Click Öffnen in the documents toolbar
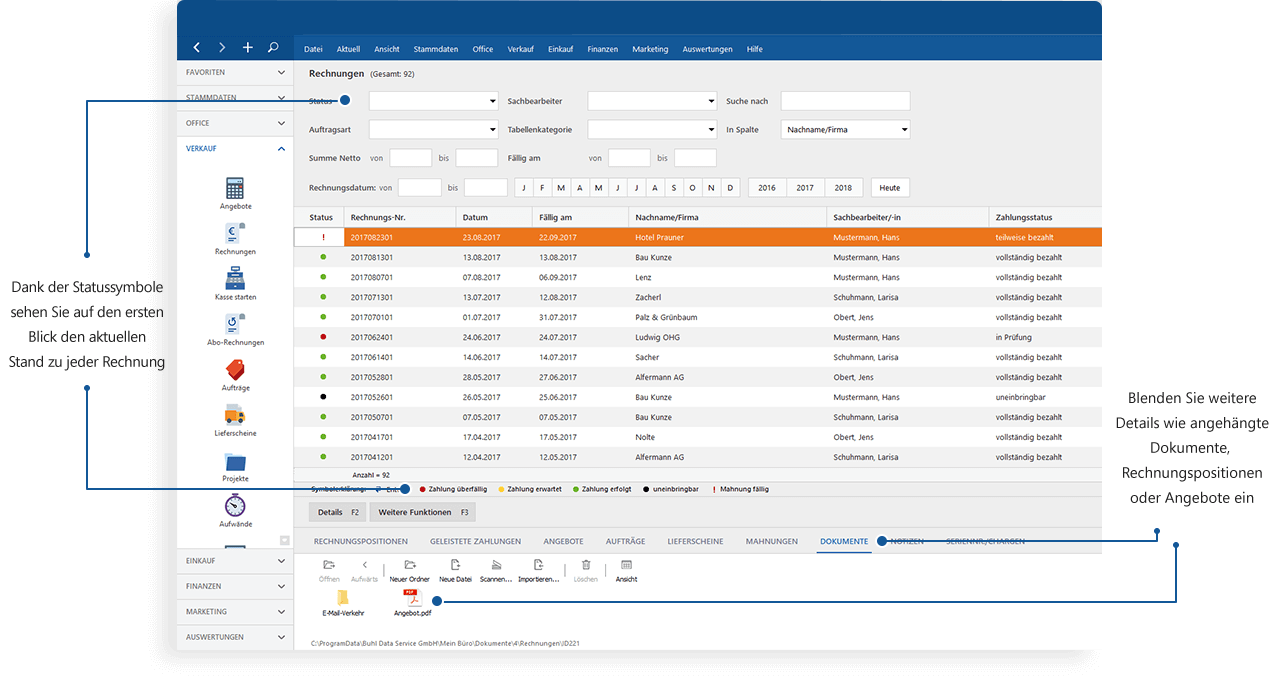The image size is (1280, 683). point(329,571)
